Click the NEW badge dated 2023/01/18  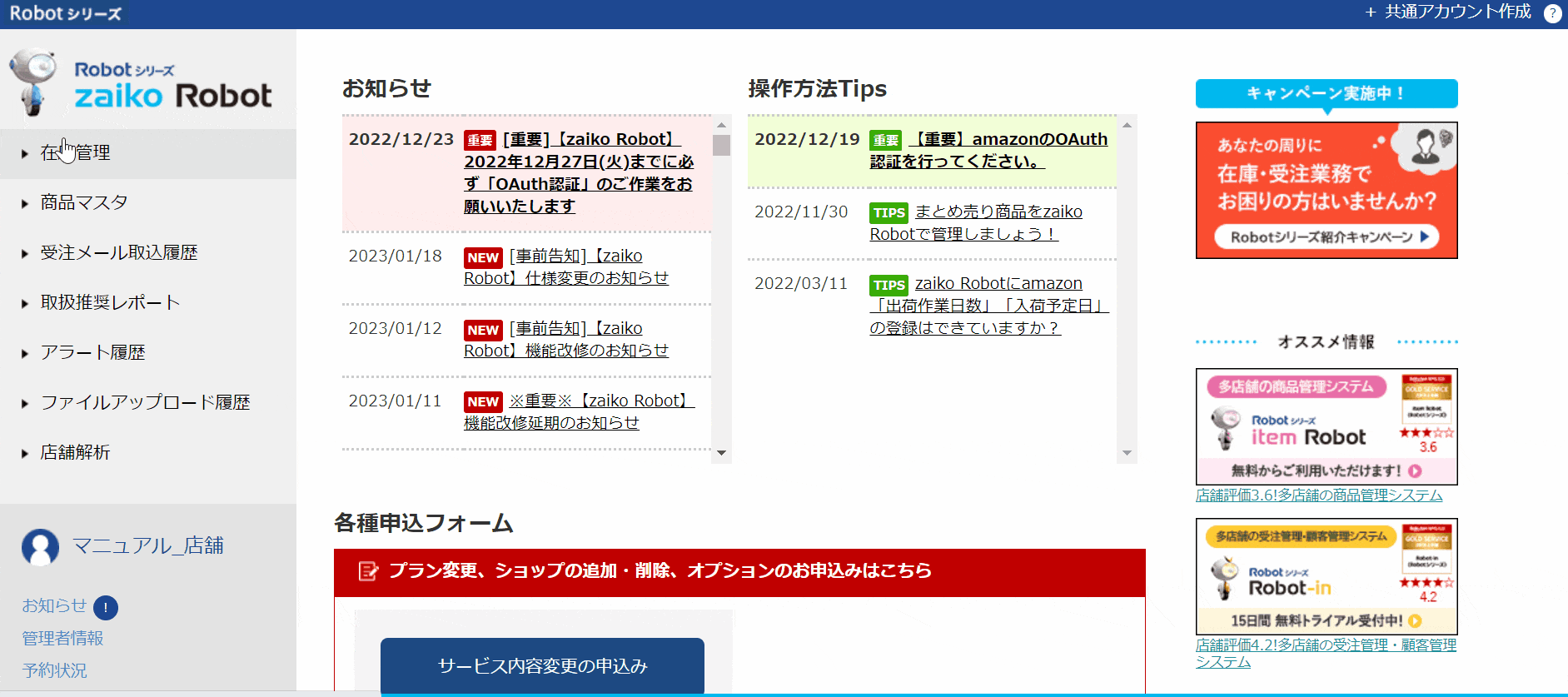pos(483,257)
